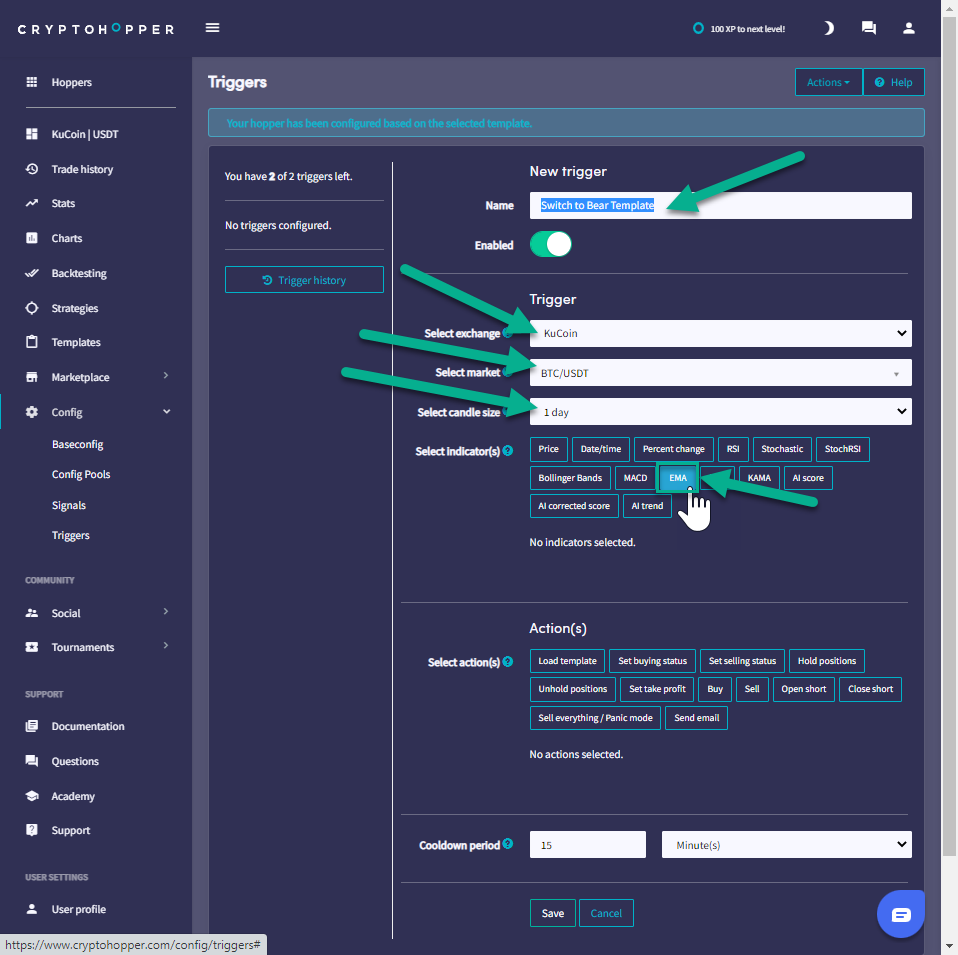This screenshot has width=958, height=955.
Task: Disable the Enabled toggle switch
Action: pos(550,245)
